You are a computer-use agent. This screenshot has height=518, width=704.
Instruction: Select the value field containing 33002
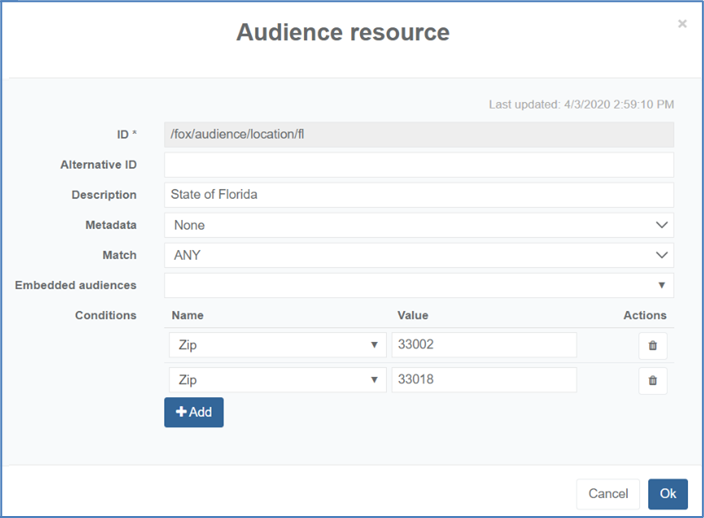(484, 345)
